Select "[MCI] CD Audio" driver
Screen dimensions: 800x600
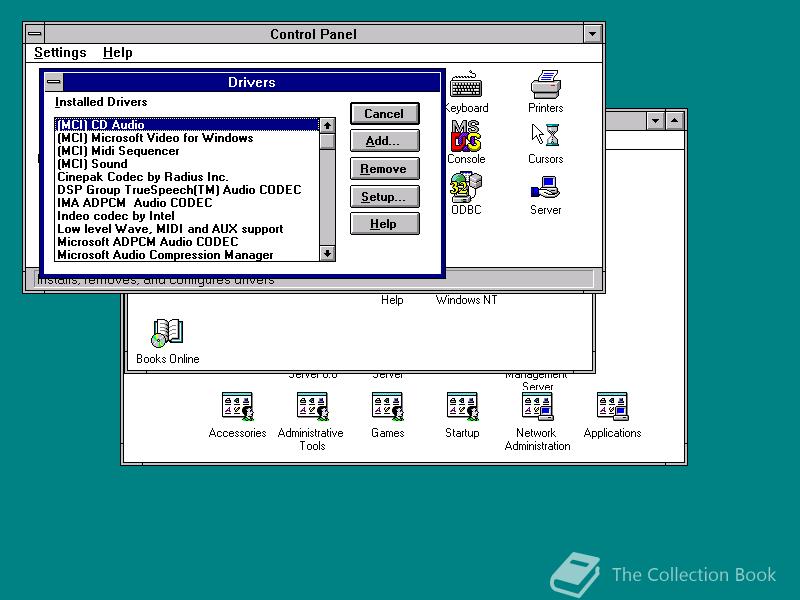(187, 124)
